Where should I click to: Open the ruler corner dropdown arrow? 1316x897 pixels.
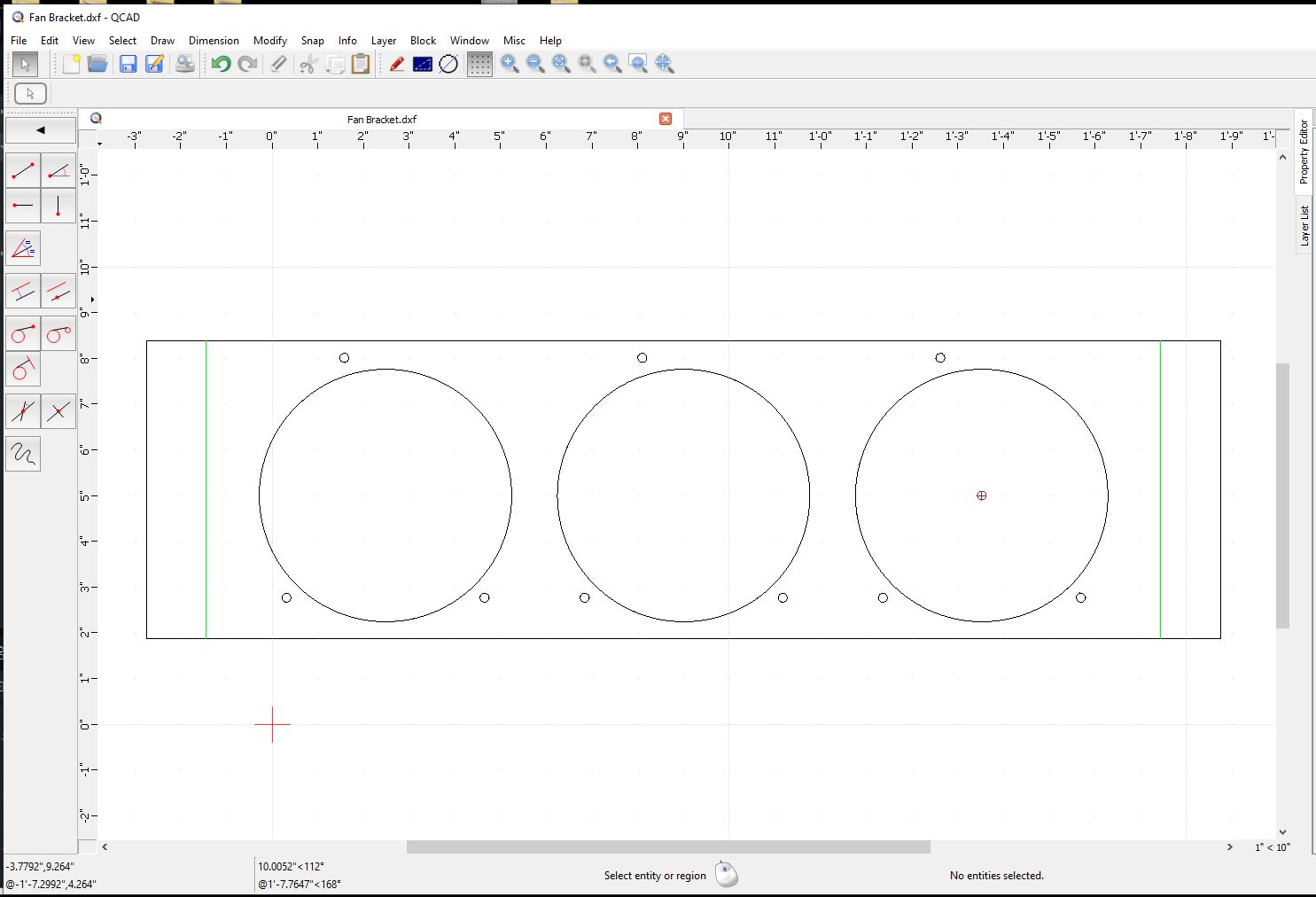(99, 144)
